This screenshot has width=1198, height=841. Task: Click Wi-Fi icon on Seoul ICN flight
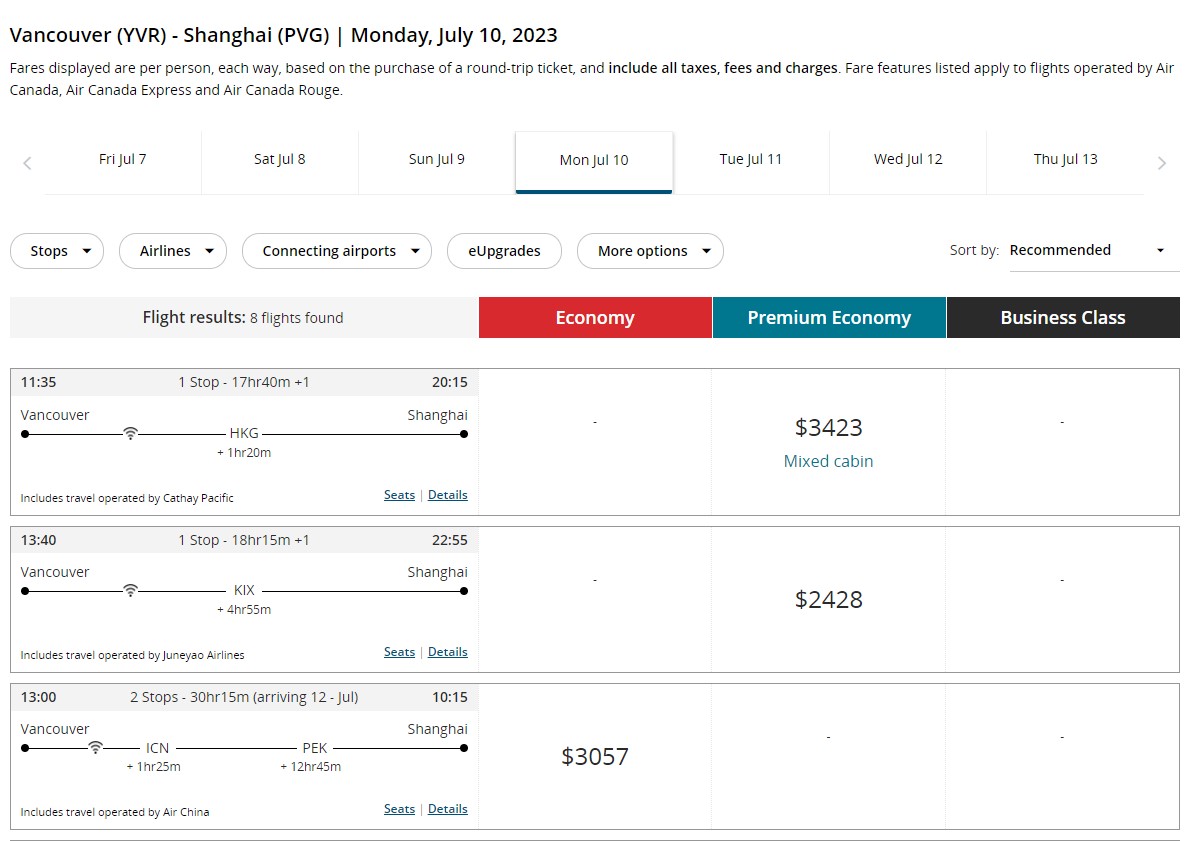tap(95, 748)
